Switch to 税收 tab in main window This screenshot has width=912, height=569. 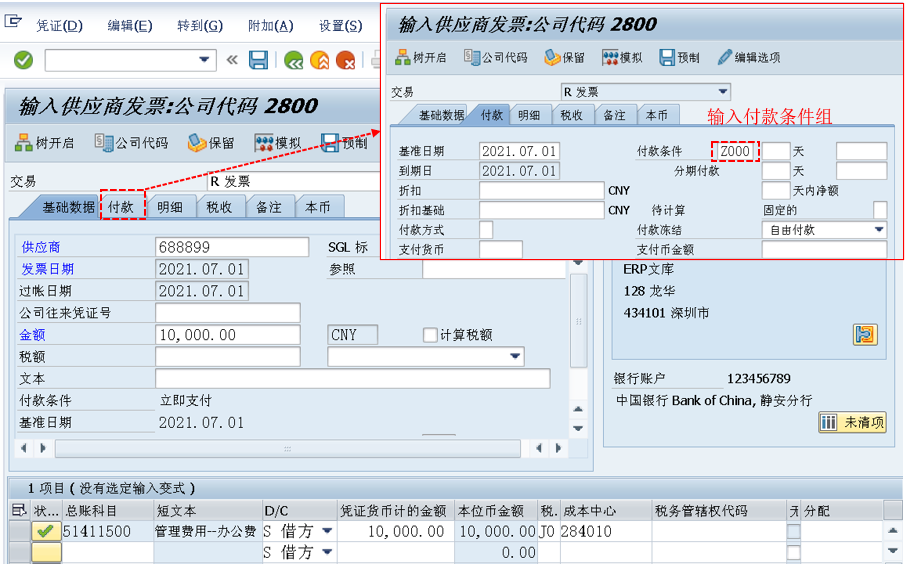[x=219, y=207]
